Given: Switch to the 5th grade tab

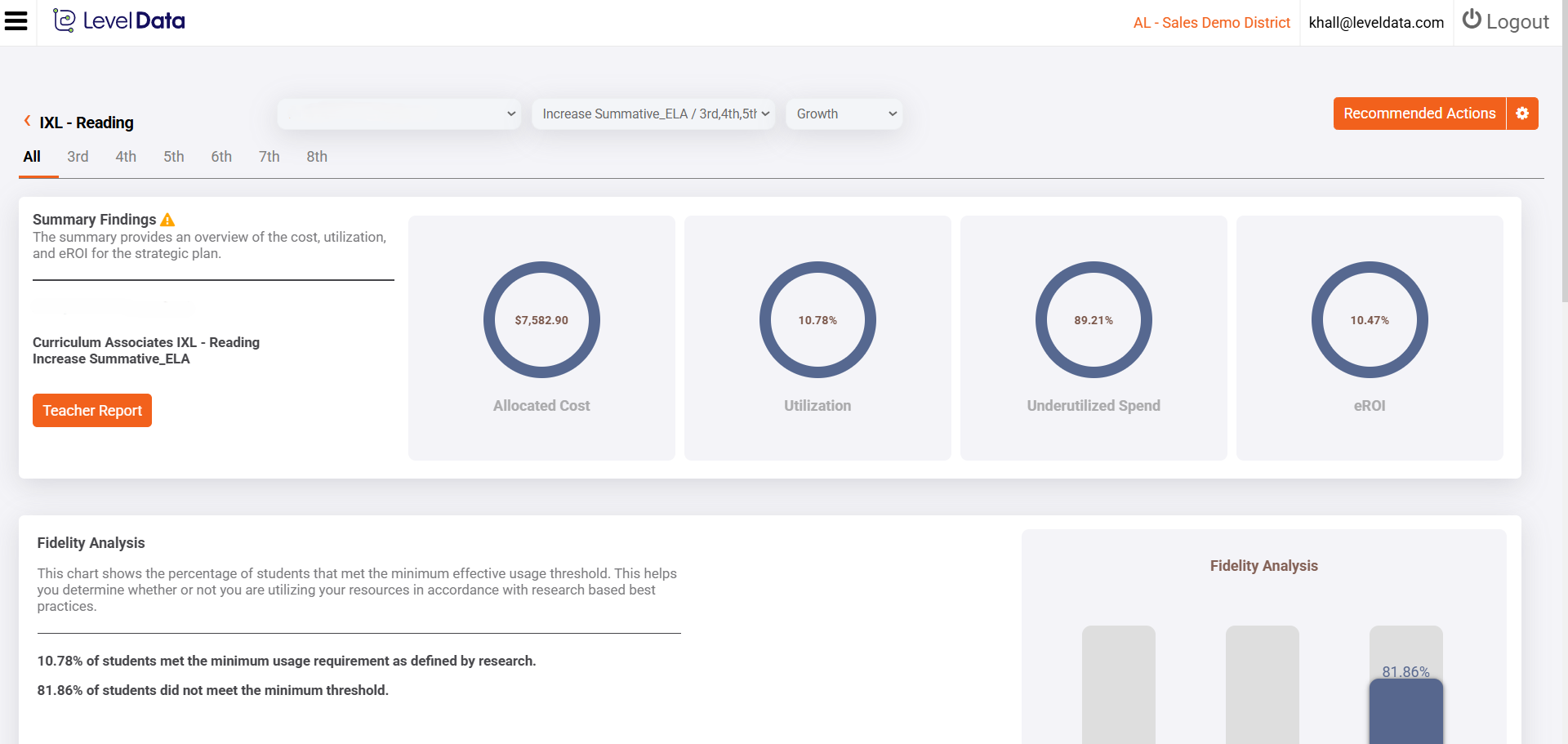Looking at the screenshot, I should [174, 157].
